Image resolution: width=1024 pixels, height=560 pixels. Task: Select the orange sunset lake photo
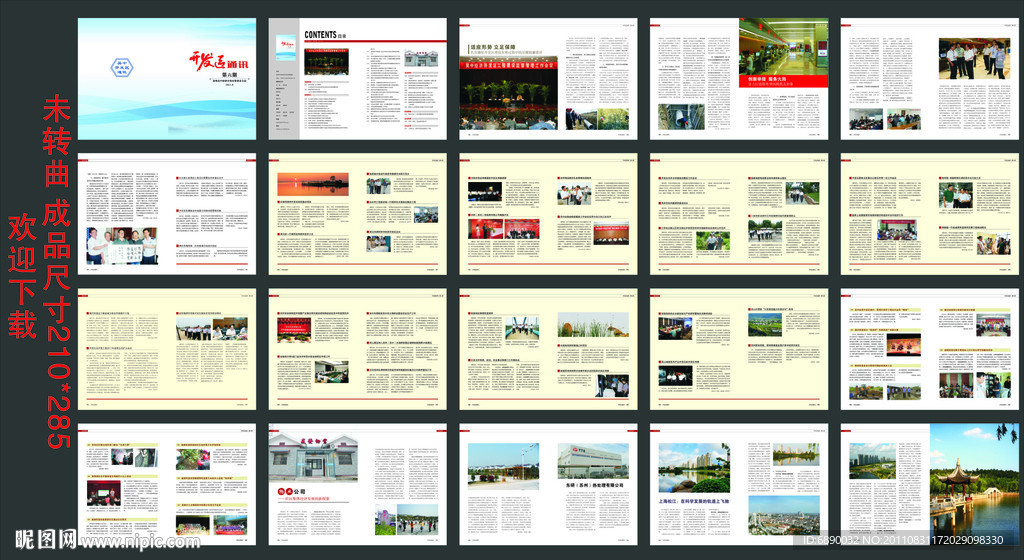313,185
